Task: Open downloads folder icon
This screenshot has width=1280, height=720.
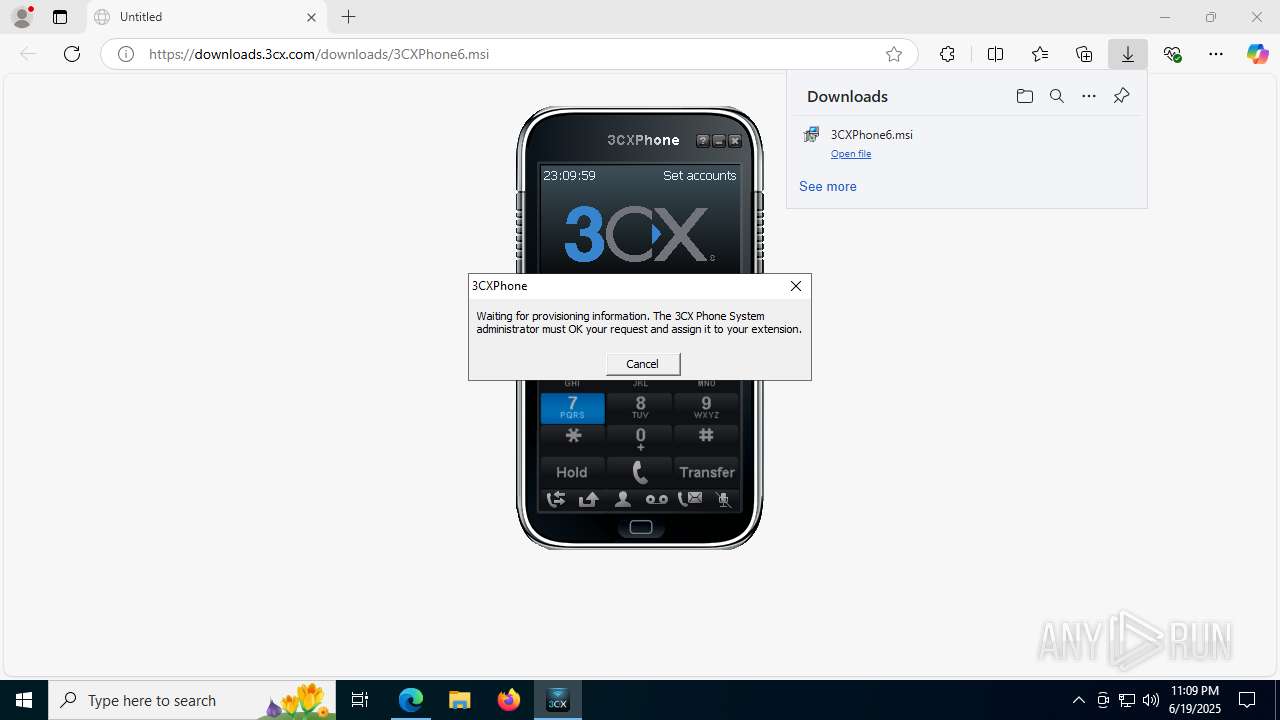Action: 1024,96
